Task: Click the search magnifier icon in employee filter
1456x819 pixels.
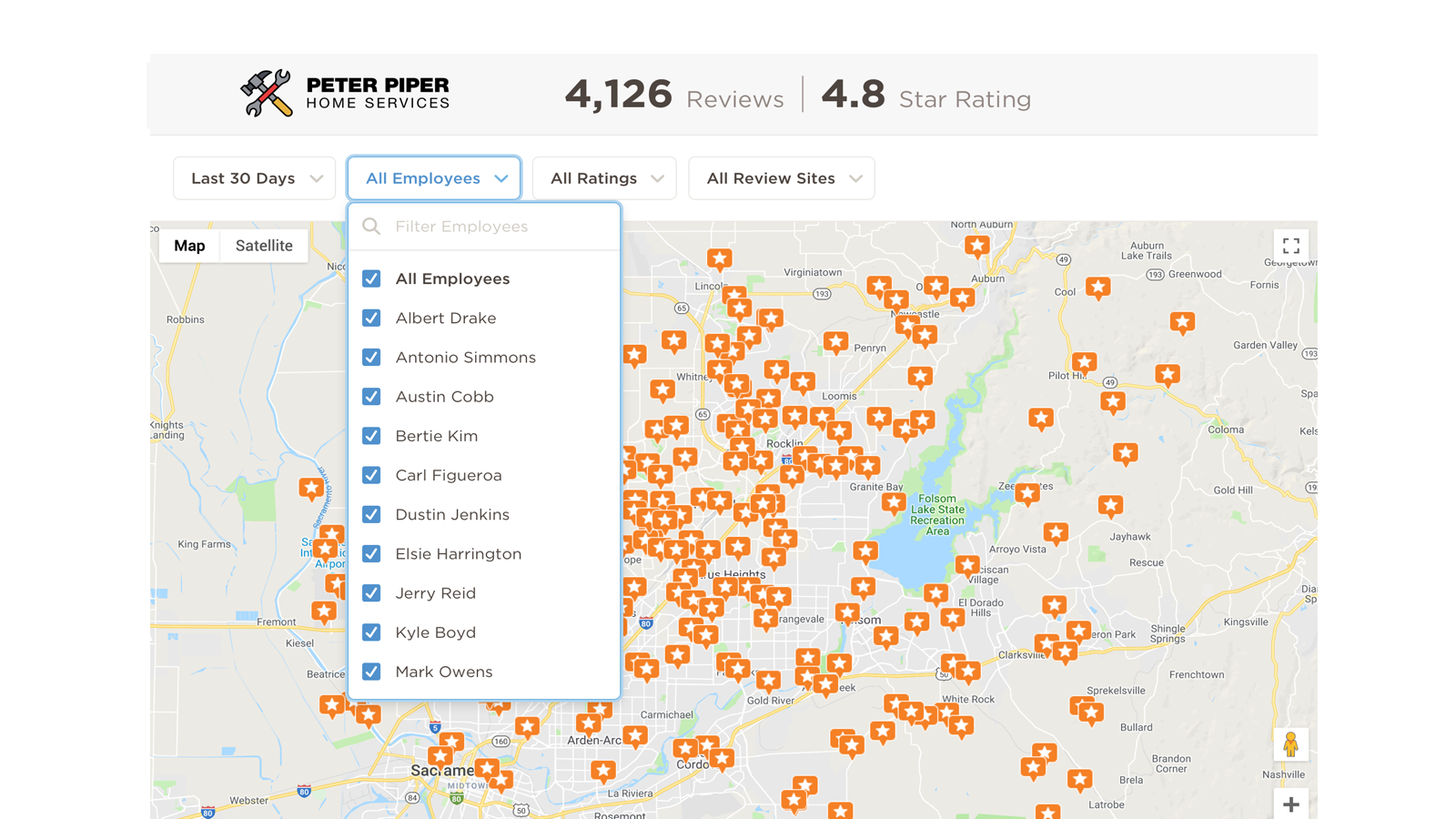Action: point(371,227)
